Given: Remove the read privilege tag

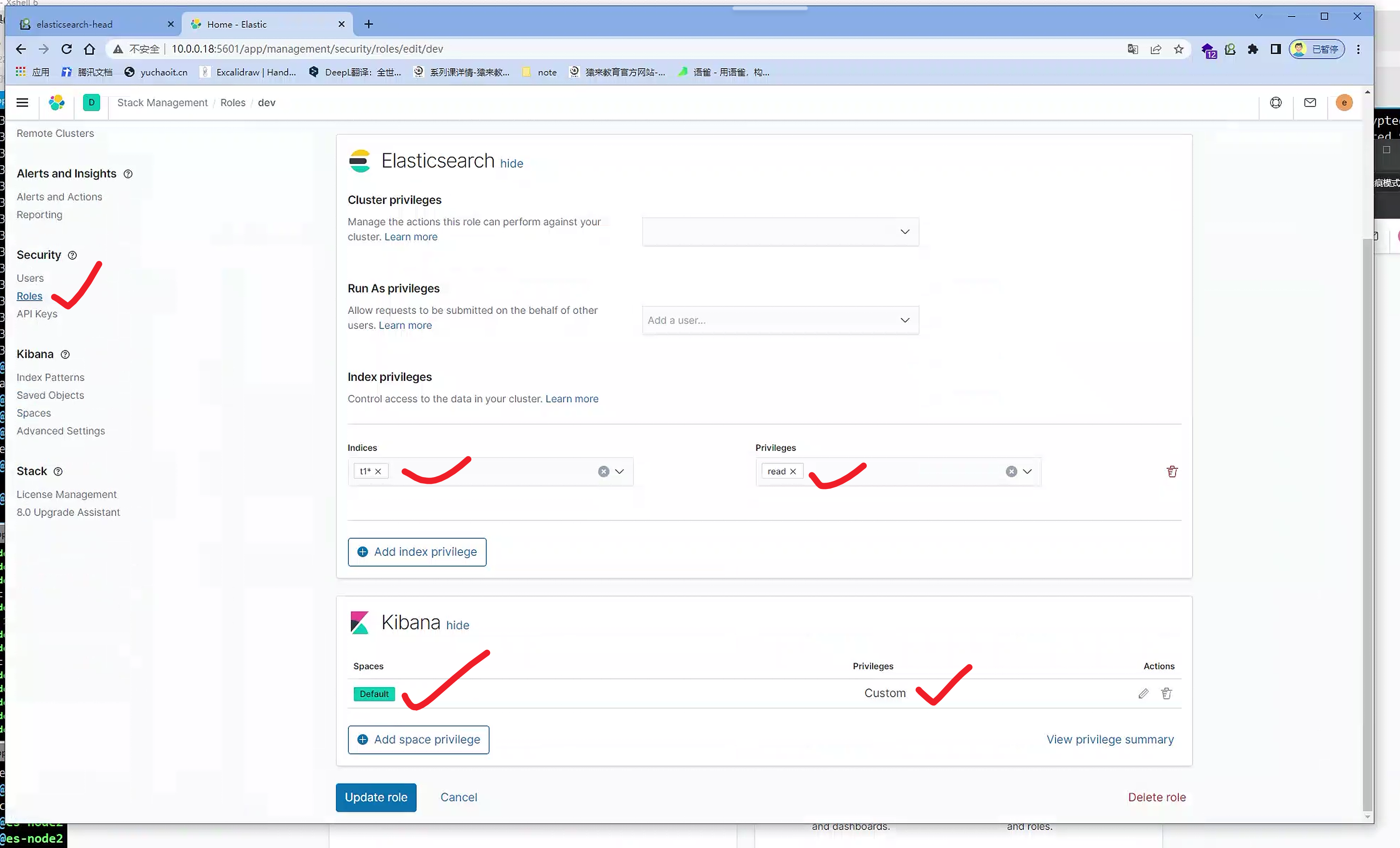Looking at the screenshot, I should click(x=793, y=472).
